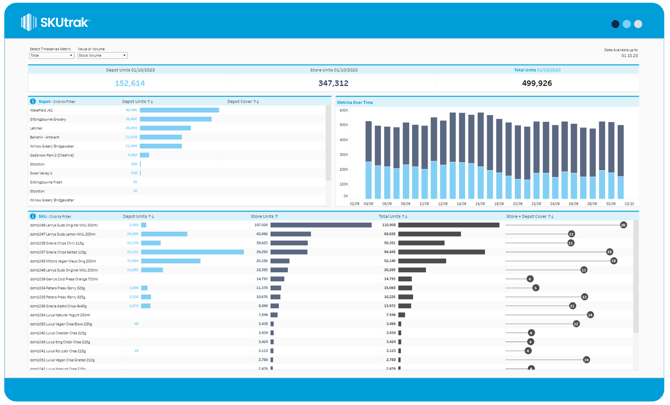Sort the depot list by Depot Cover
The width and height of the screenshot is (670, 405).
click(243, 102)
